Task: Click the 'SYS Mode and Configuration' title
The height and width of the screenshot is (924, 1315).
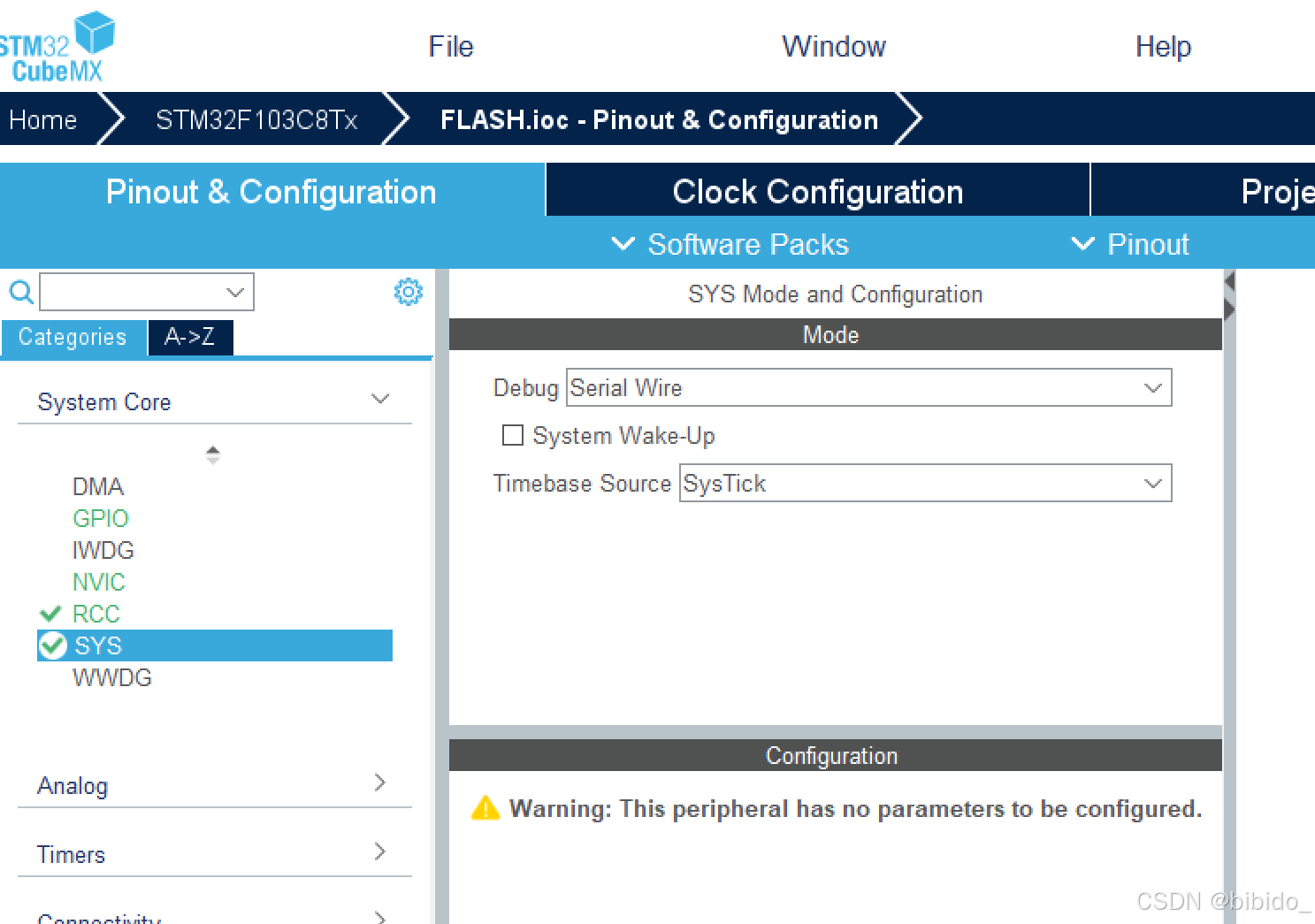Action: [x=835, y=294]
